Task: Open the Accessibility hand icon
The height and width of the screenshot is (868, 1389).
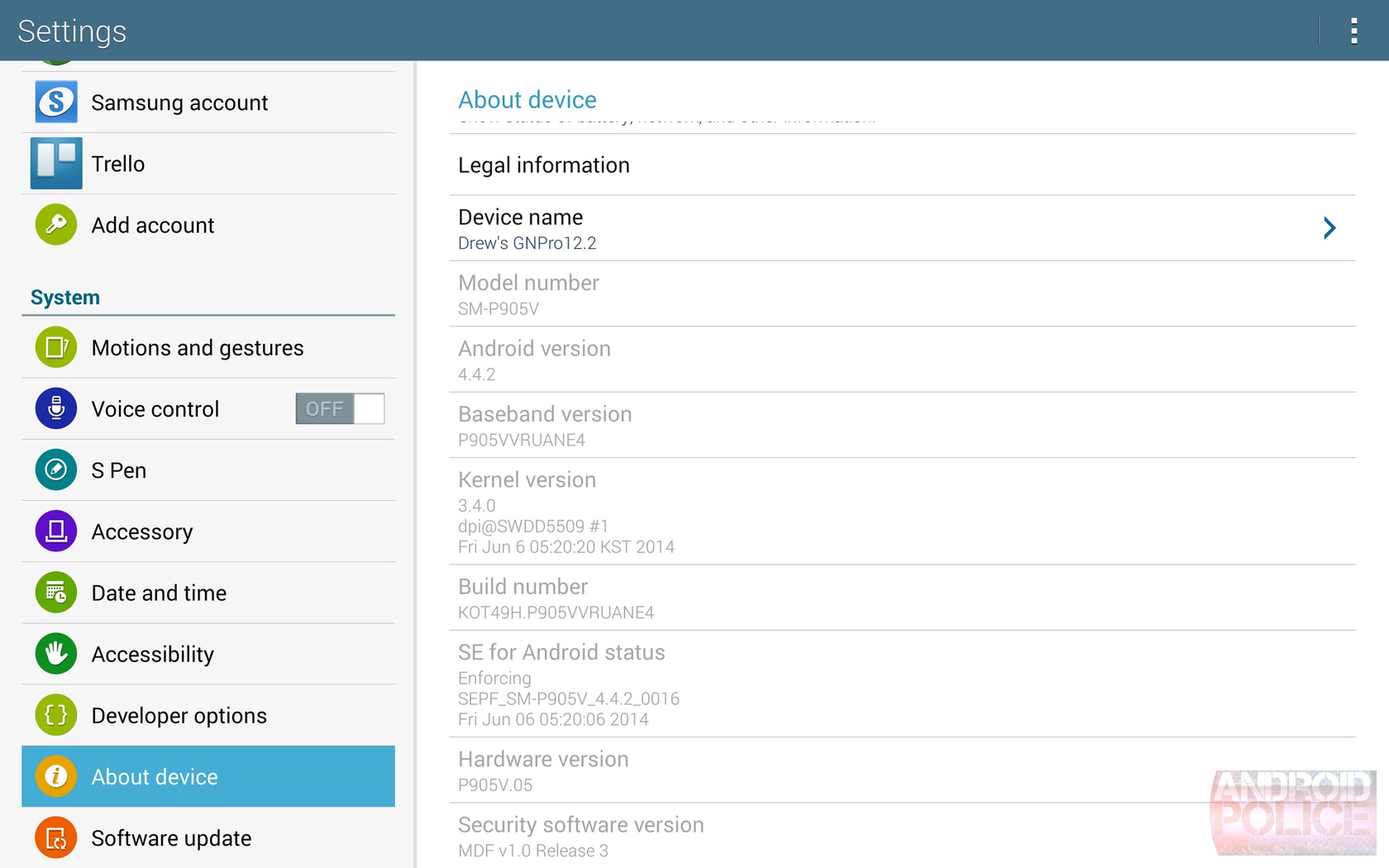Action: (x=56, y=654)
